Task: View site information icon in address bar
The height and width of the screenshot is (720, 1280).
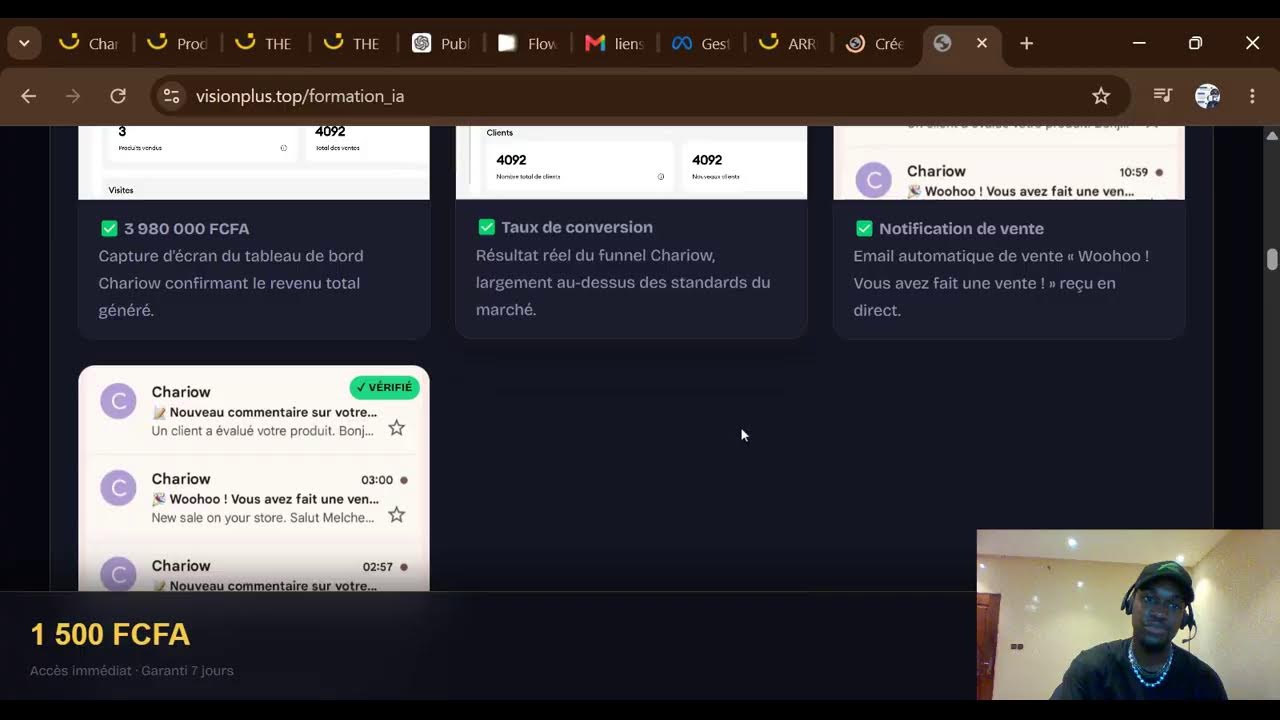Action: [x=171, y=96]
